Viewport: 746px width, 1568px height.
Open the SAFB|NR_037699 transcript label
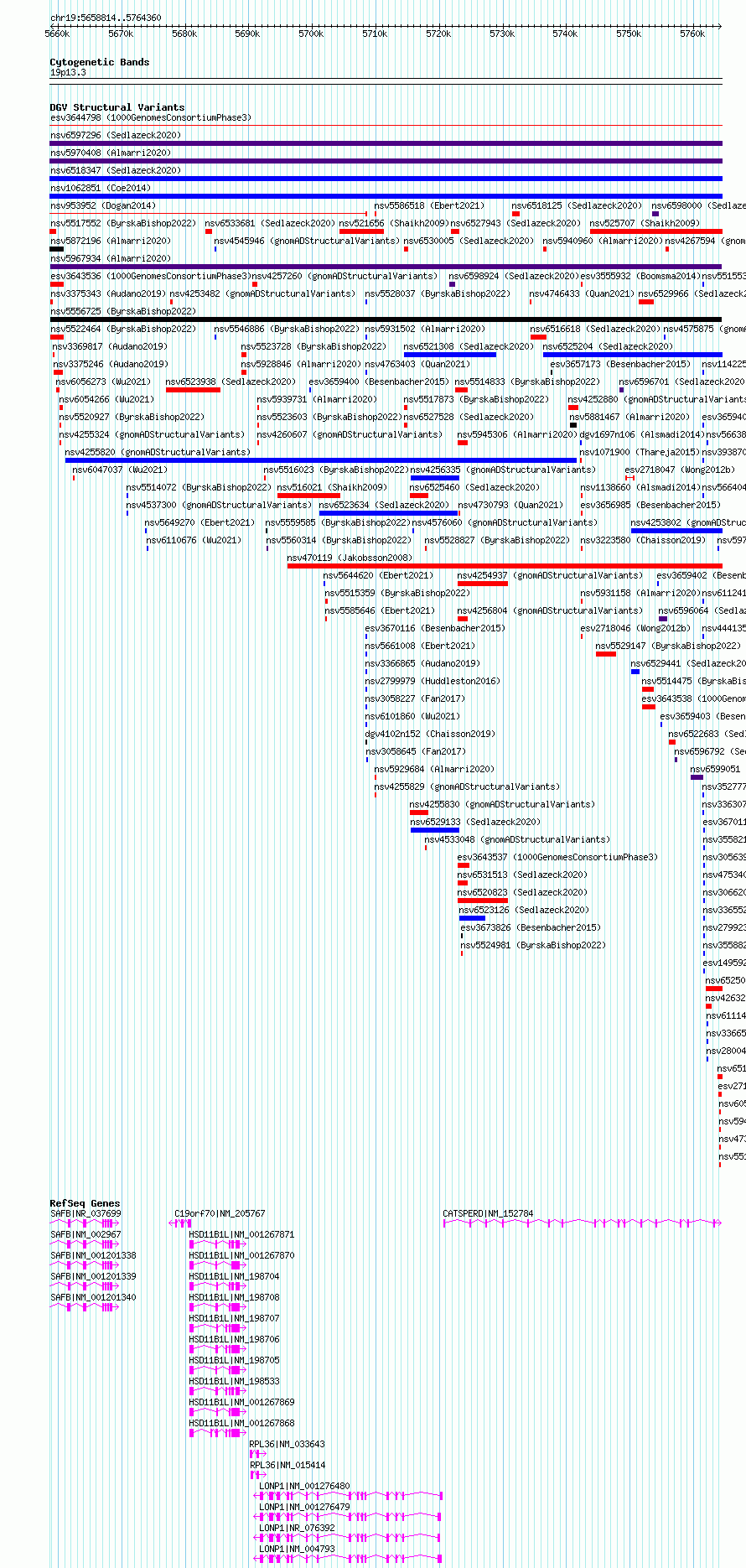click(85, 1213)
